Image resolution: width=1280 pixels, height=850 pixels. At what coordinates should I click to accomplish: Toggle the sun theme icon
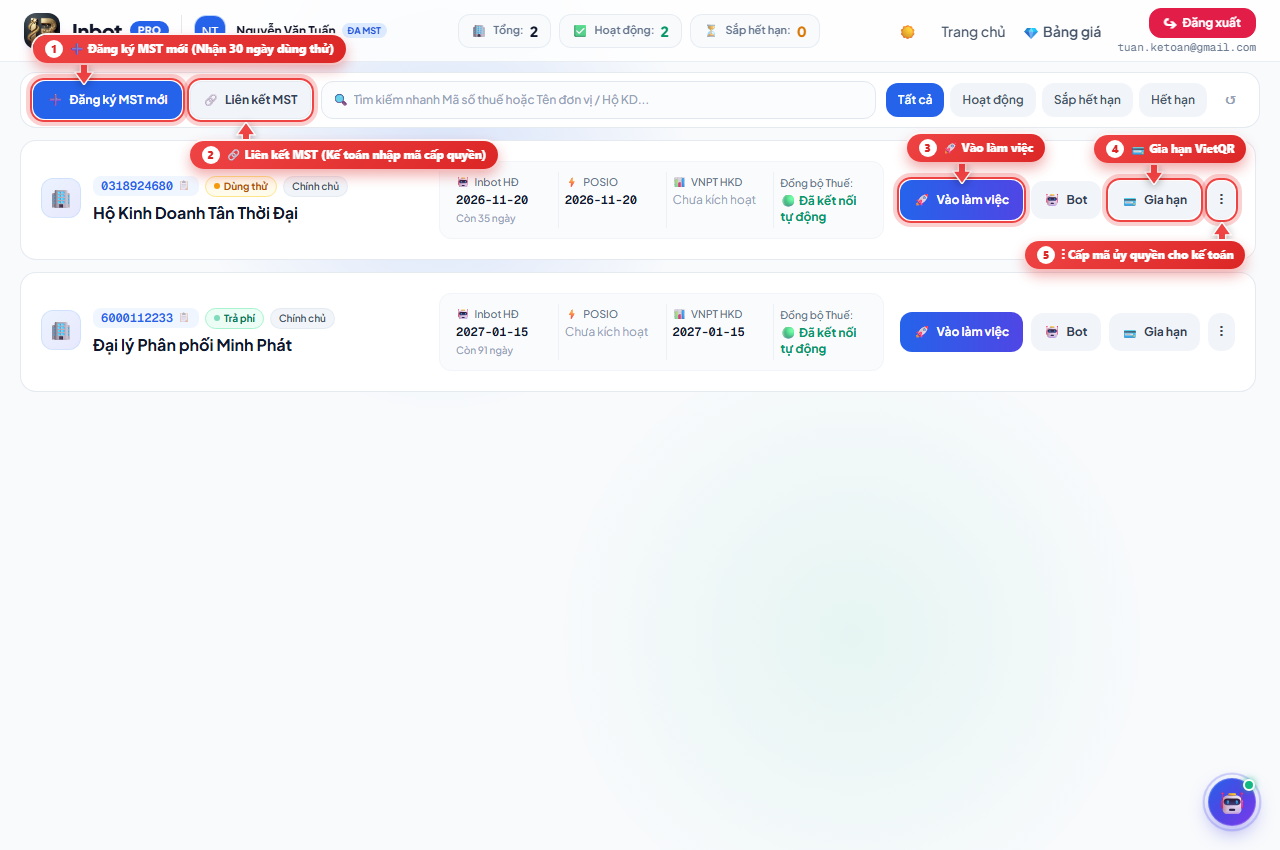pyautogui.click(x=907, y=32)
